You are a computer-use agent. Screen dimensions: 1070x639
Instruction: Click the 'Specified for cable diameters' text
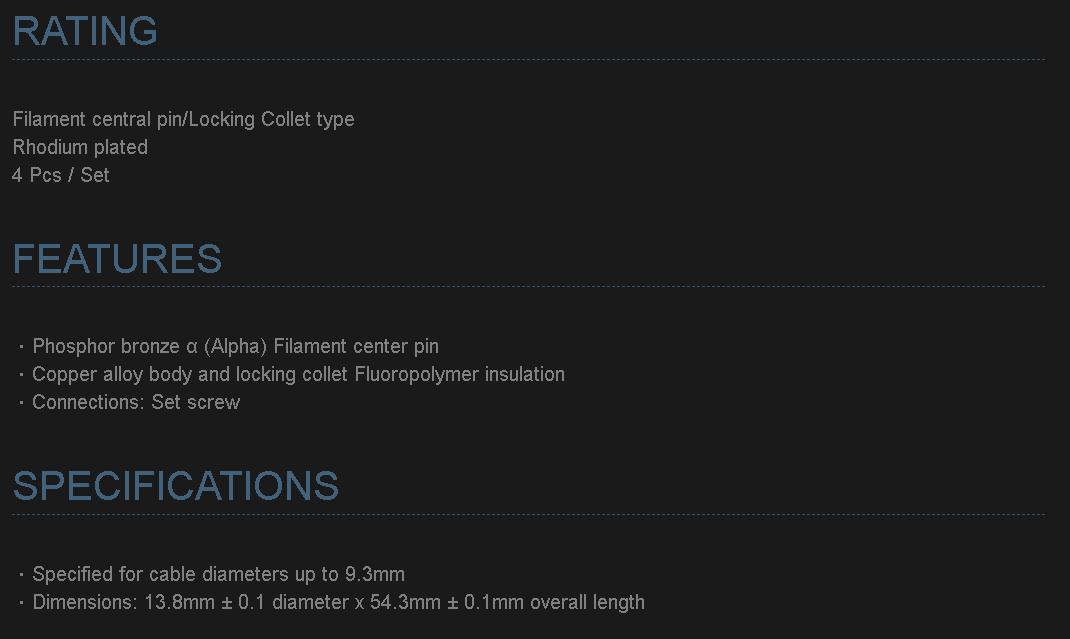tap(164, 574)
